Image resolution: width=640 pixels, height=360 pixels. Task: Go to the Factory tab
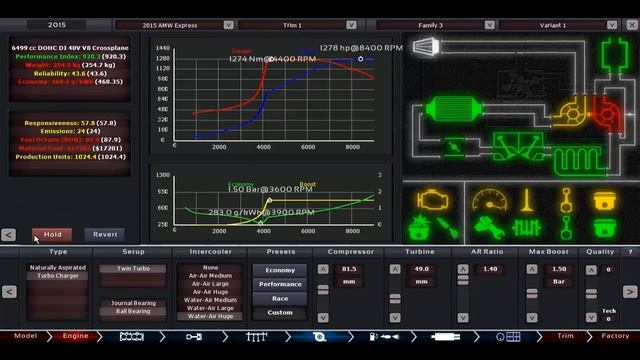click(615, 336)
